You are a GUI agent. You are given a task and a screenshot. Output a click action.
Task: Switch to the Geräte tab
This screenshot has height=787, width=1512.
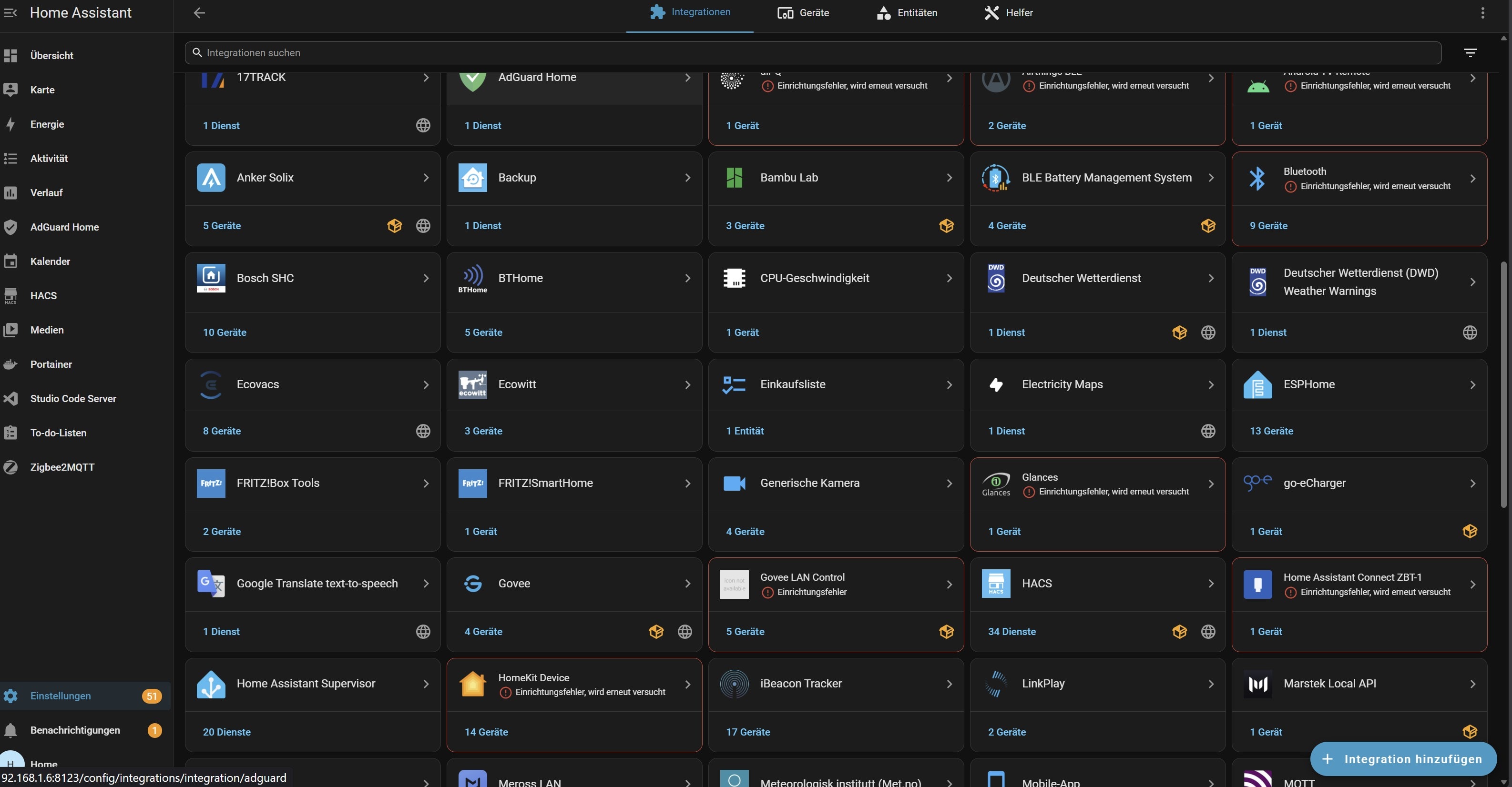(x=803, y=13)
